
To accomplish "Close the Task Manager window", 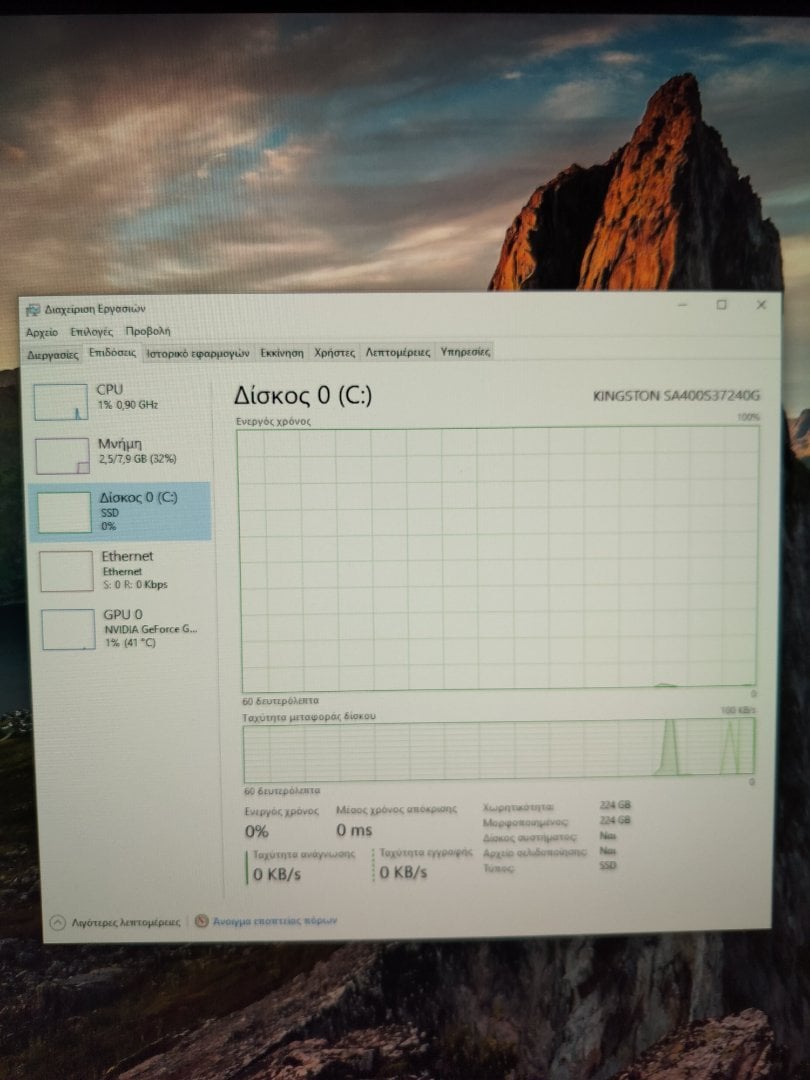I will click(761, 304).
